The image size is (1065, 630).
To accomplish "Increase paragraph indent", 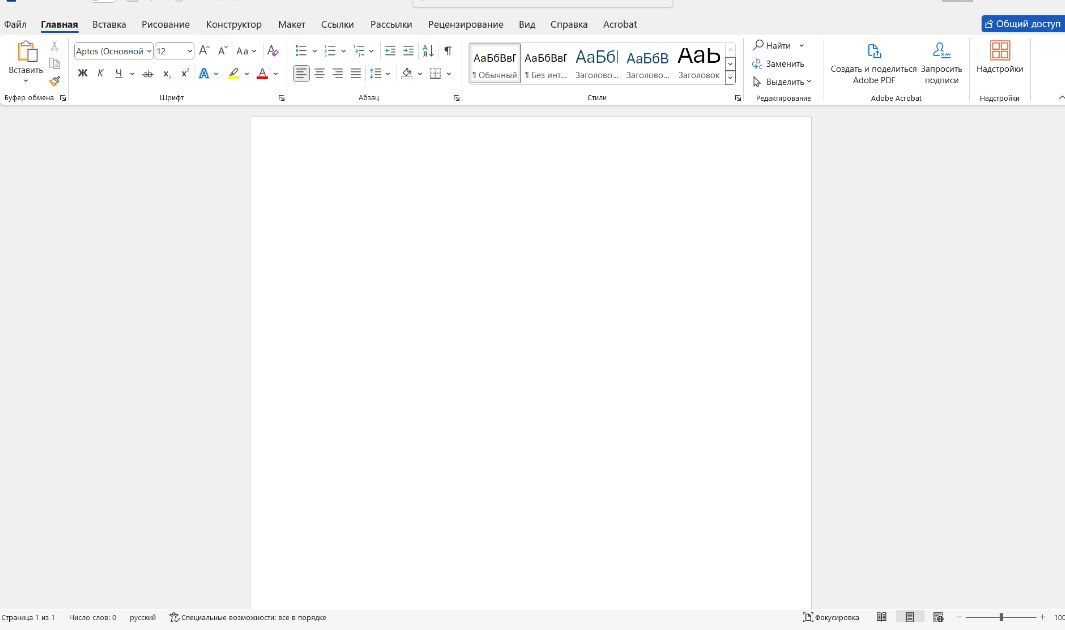I will 408,51.
